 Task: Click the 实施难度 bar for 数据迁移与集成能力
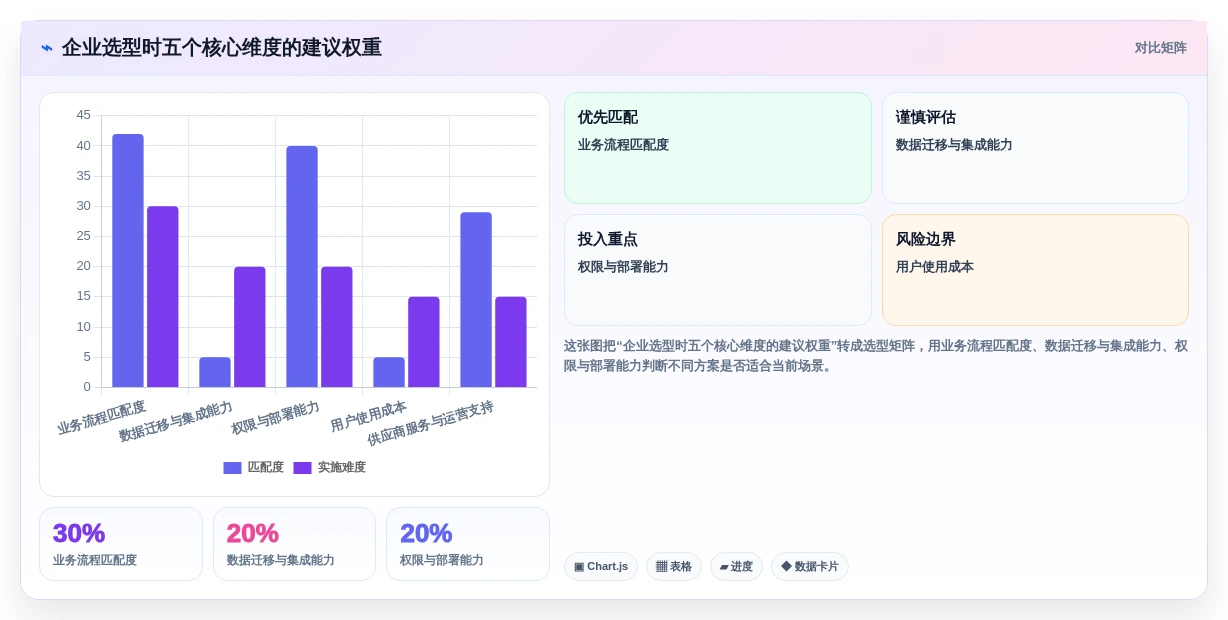click(250, 327)
